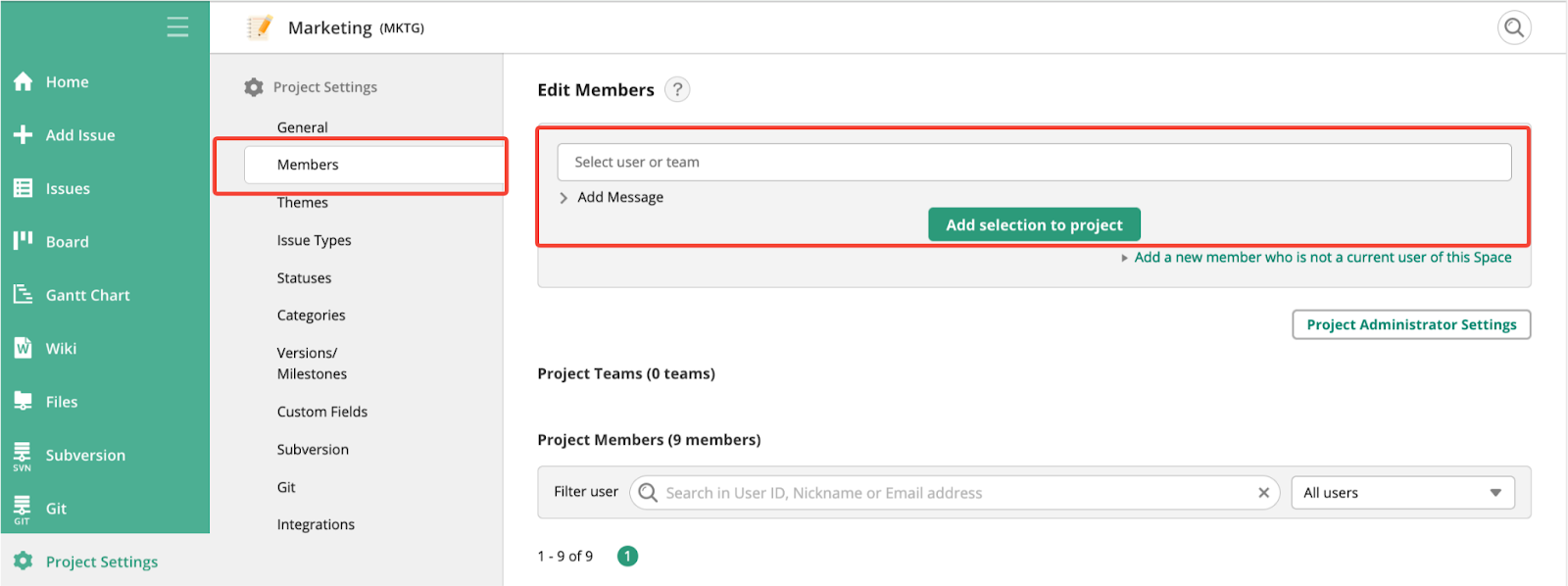The width and height of the screenshot is (1568, 586).
Task: Open the All users dropdown
Action: 1402,493
